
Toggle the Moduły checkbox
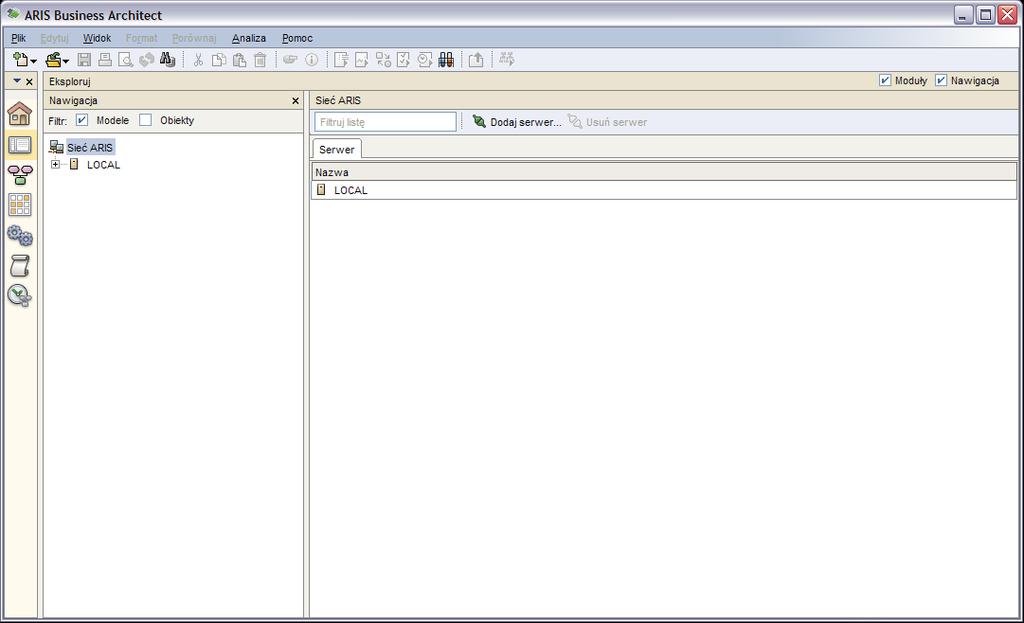[885, 80]
